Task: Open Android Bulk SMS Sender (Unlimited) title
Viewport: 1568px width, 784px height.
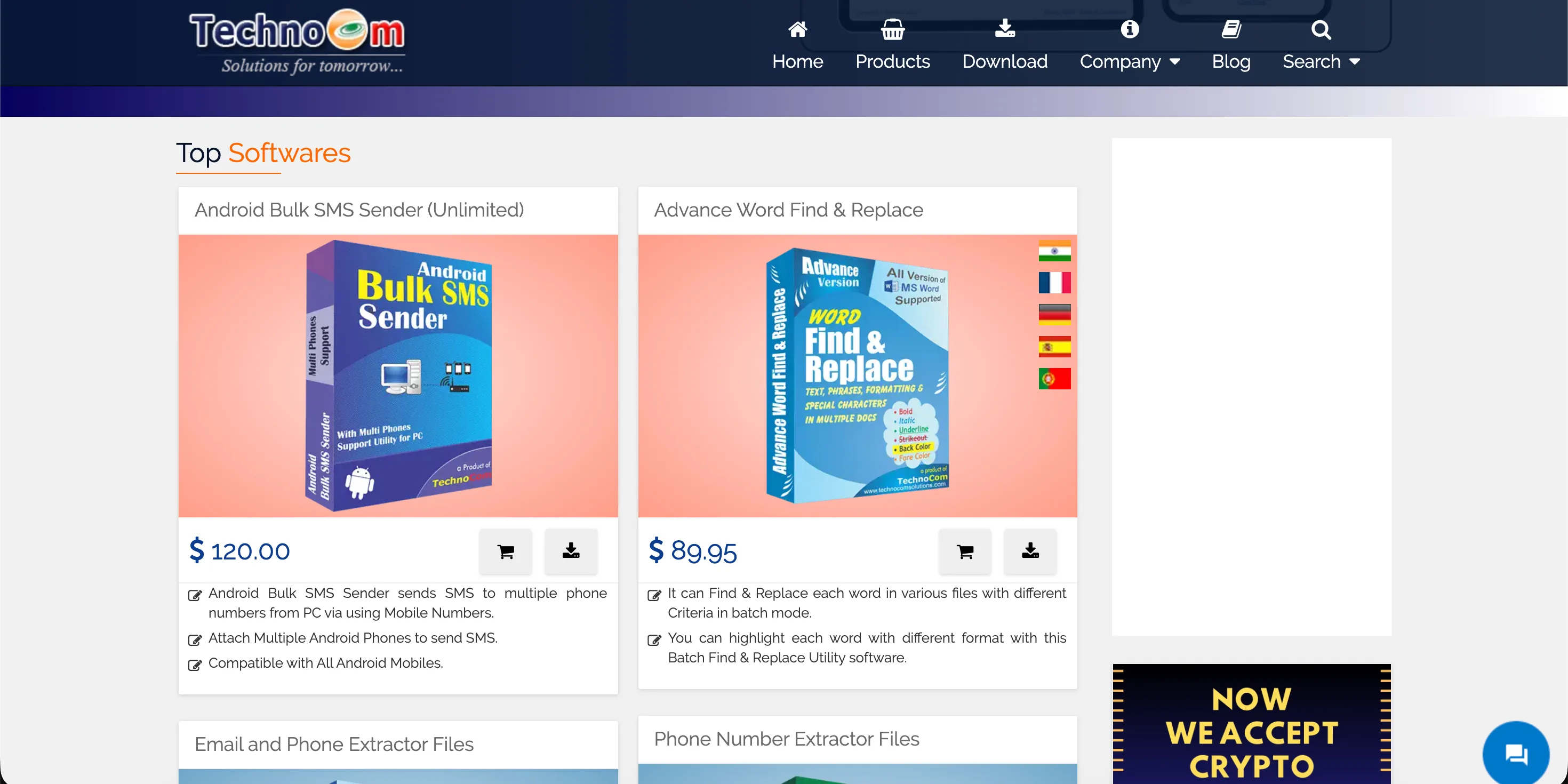Action: 359,210
